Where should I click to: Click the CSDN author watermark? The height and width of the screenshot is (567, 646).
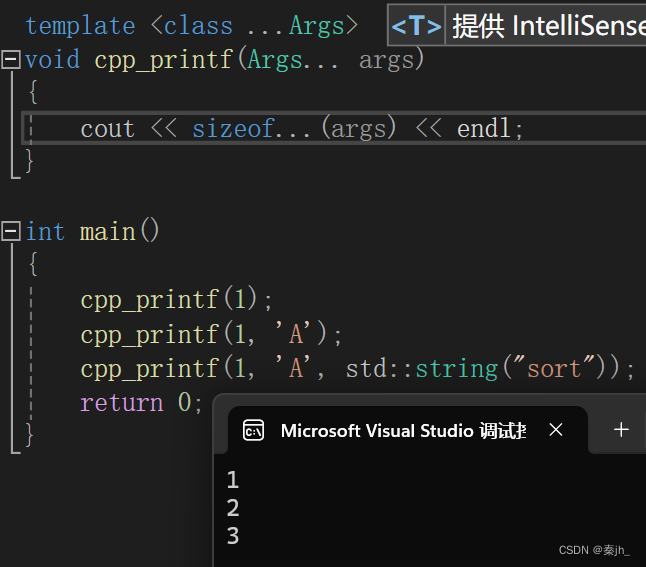[594, 550]
